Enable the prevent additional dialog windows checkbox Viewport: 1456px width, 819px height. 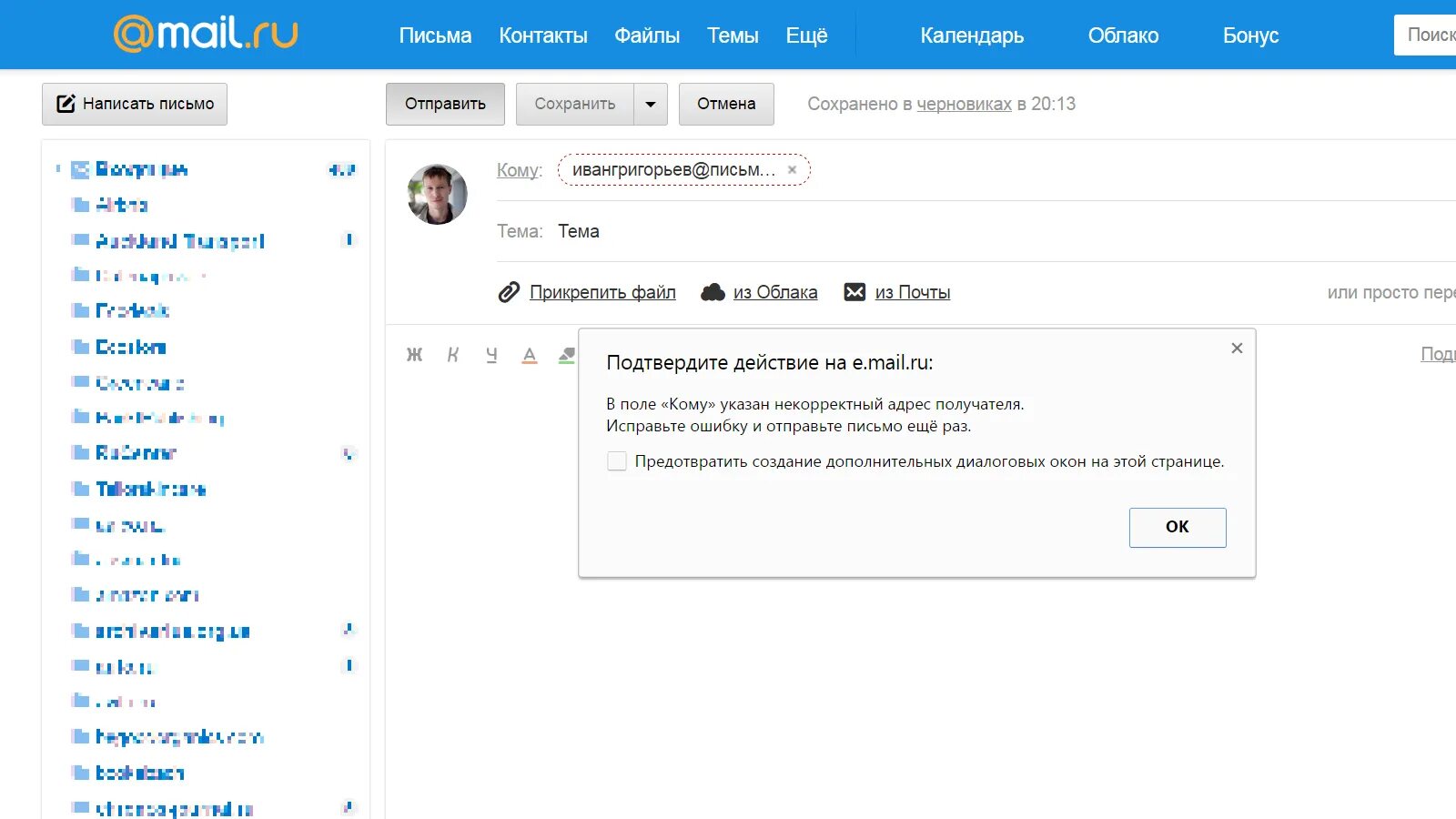point(616,461)
